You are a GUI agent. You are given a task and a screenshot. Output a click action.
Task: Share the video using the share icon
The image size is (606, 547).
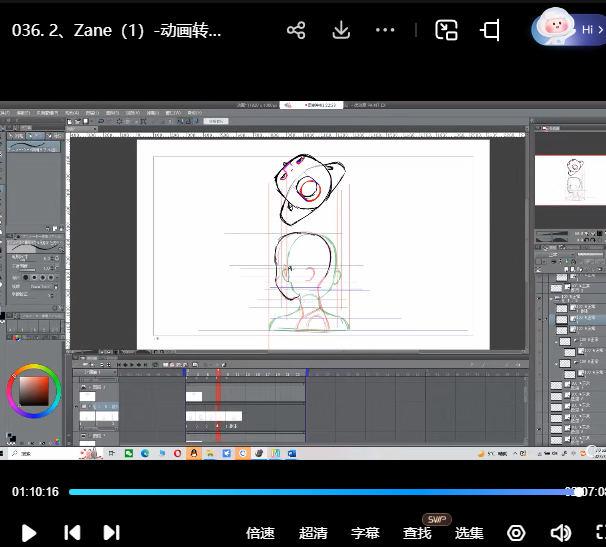click(x=296, y=30)
